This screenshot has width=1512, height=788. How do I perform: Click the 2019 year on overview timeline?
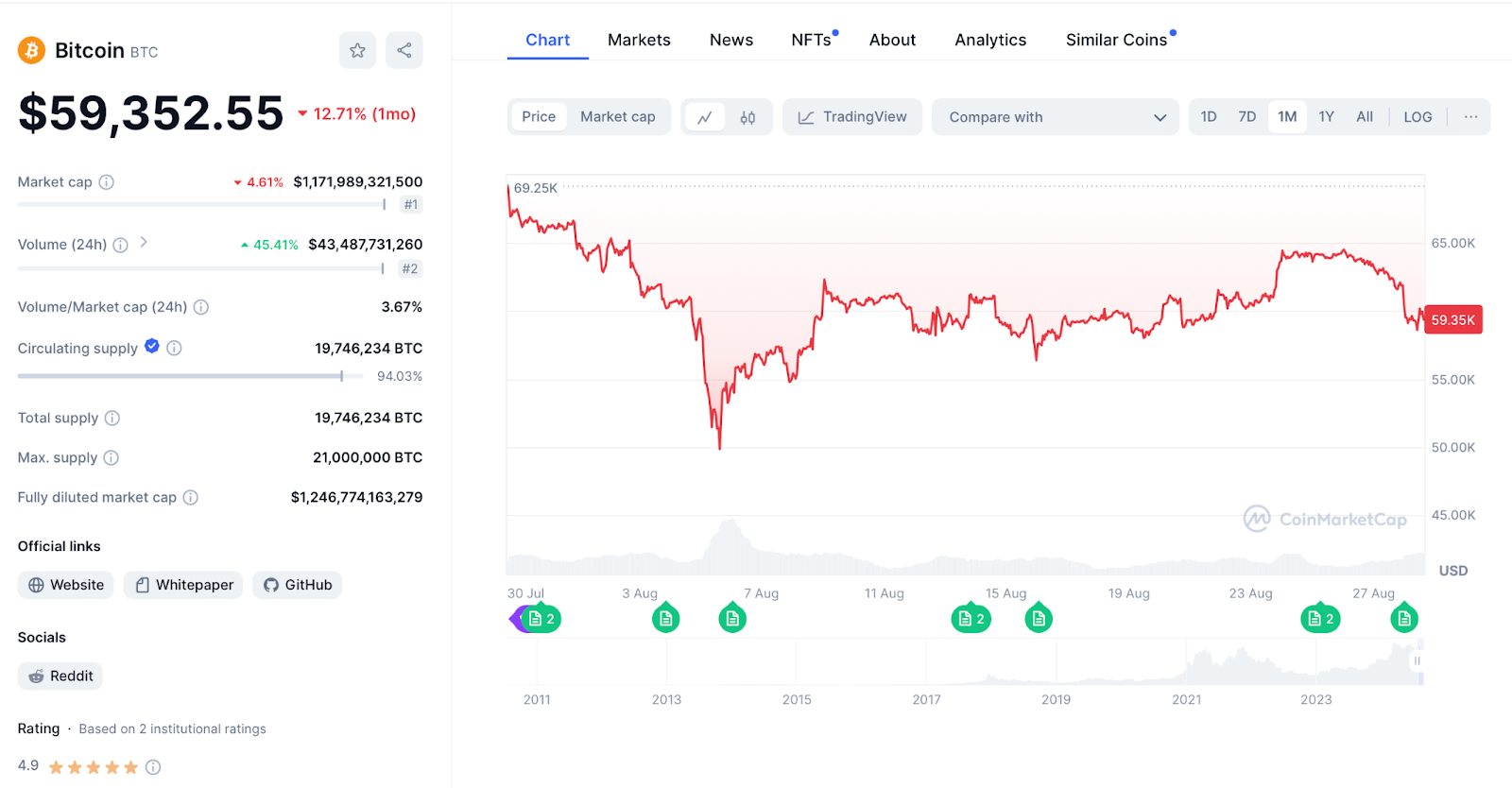tap(1056, 700)
